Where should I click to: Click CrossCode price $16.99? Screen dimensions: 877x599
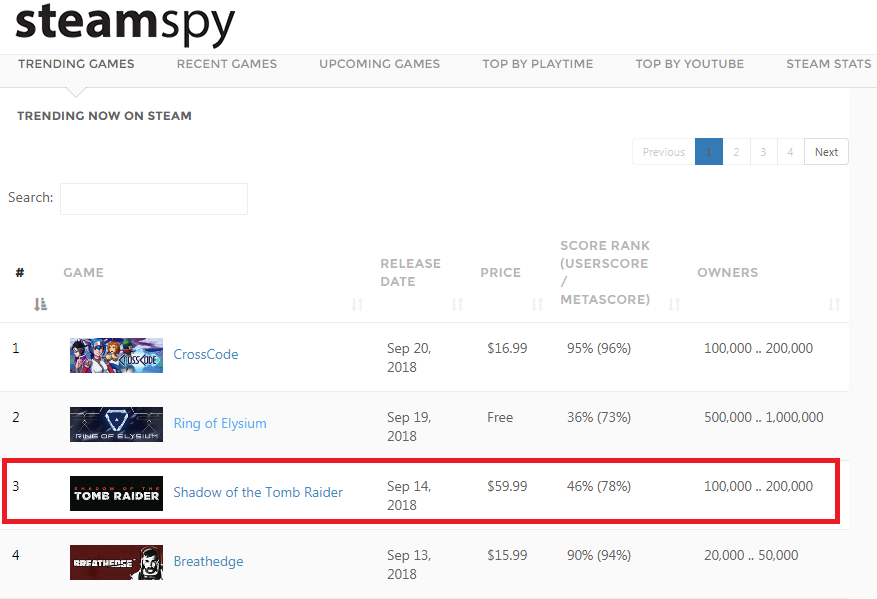pyautogui.click(x=507, y=348)
